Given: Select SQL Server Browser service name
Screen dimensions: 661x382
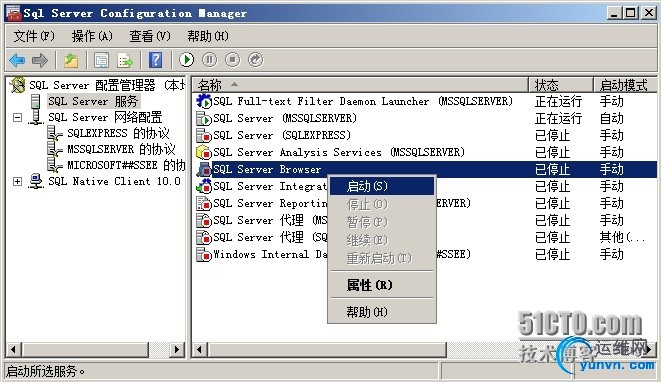Looking at the screenshot, I should coord(267,169).
